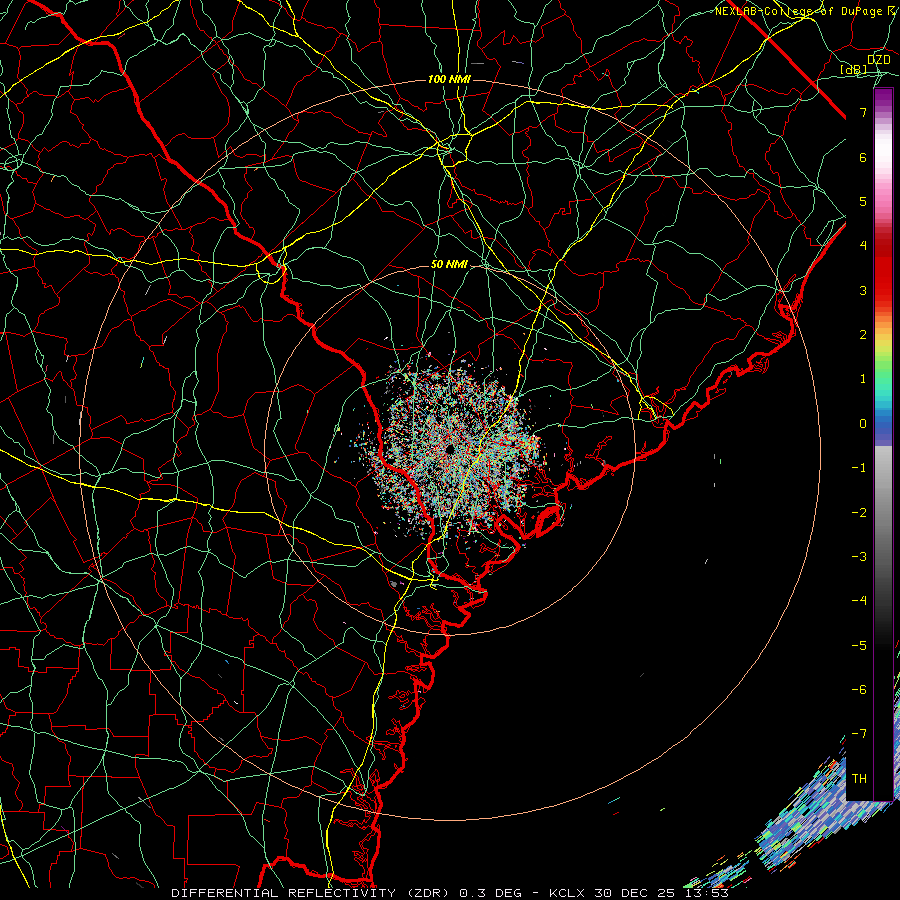900x900 pixels.
Task: Click the "-7" tick on the color scale
Action: 859,734
